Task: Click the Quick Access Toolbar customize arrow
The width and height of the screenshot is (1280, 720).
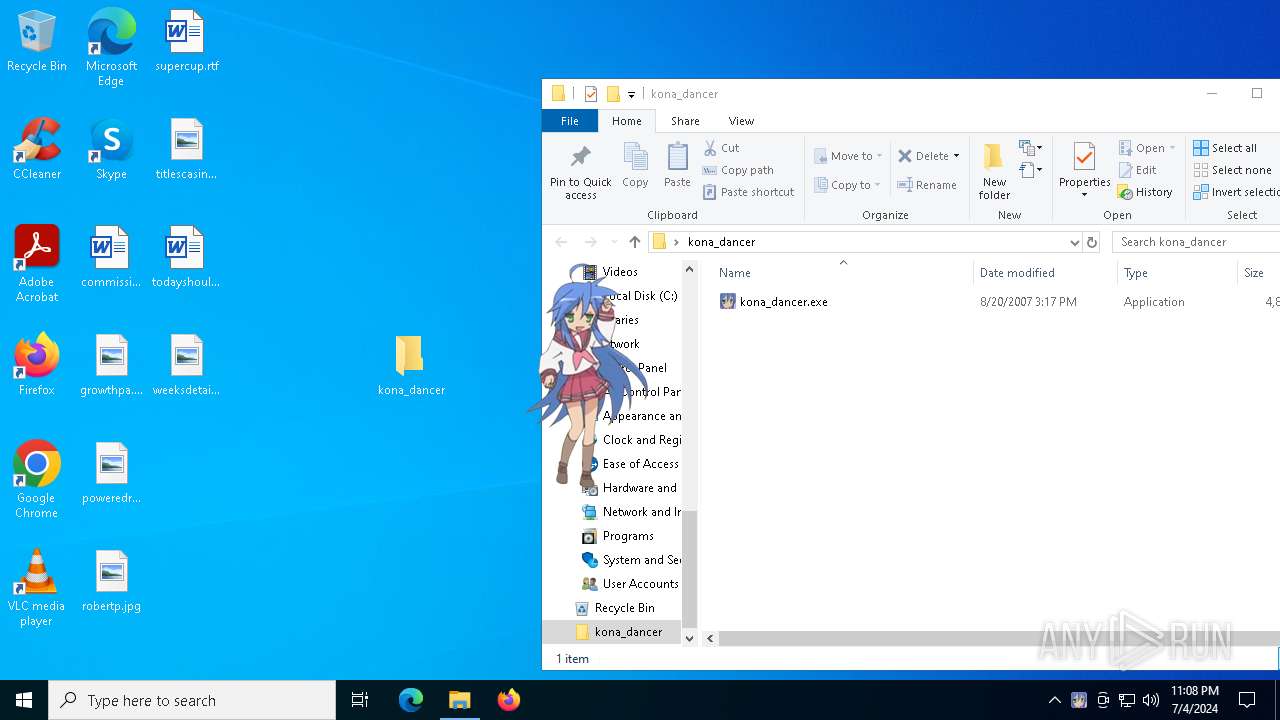Action: point(631,94)
